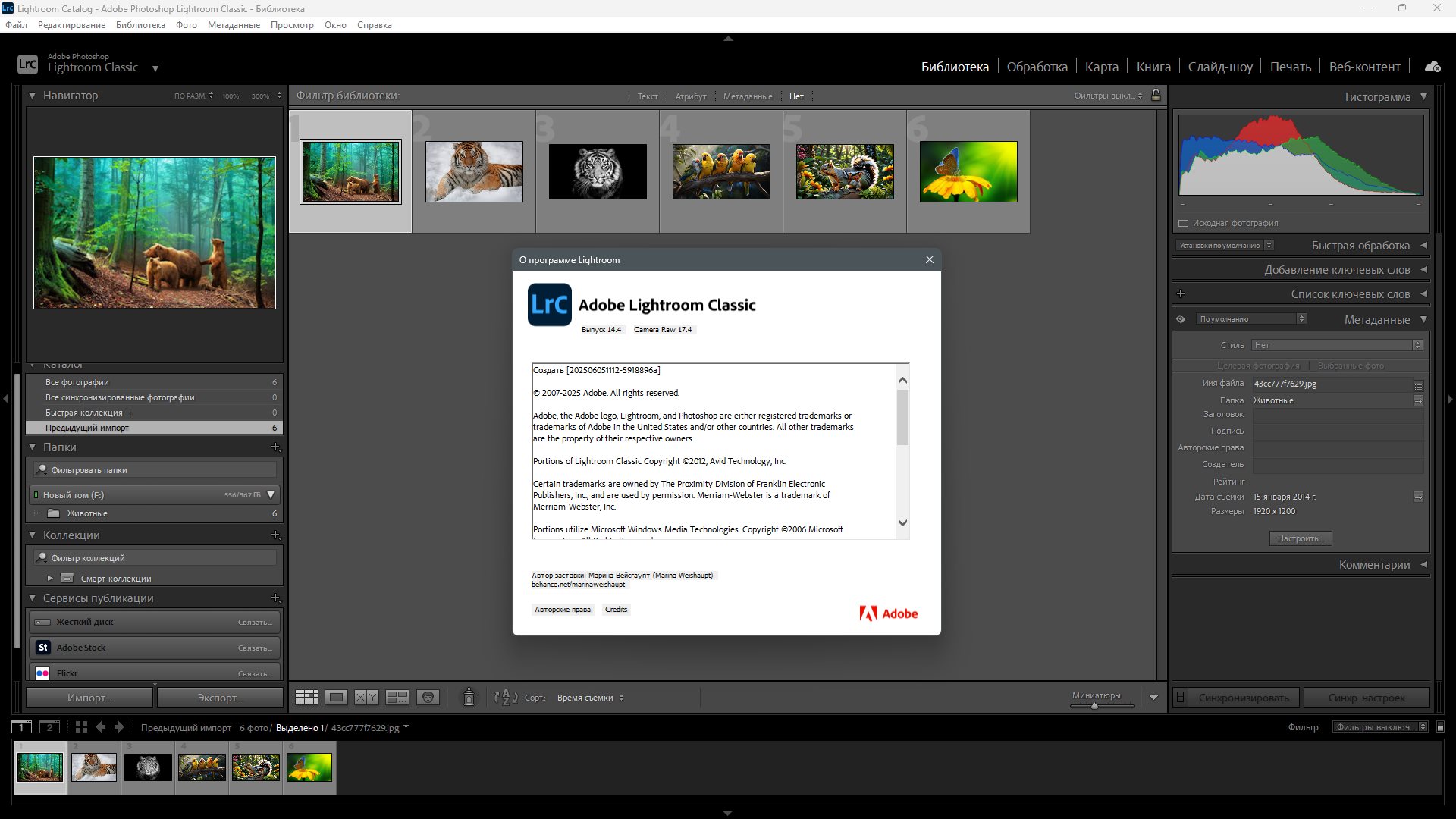Close the О программе Lightroom dialog

(x=930, y=259)
